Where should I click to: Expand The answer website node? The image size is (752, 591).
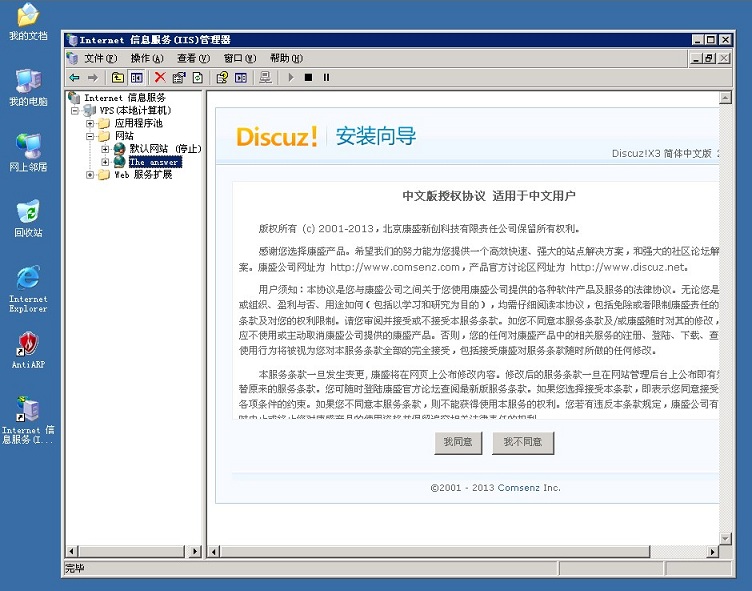coord(105,162)
